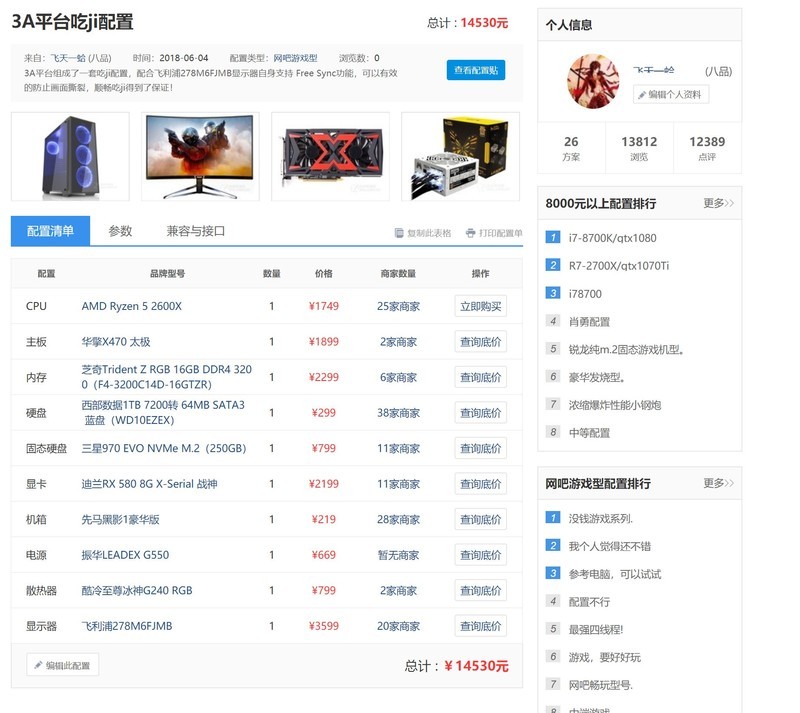Click 查询底价 for 华擎X470 太极 motherboard
Viewport: 800px width, 713px height.
click(481, 341)
